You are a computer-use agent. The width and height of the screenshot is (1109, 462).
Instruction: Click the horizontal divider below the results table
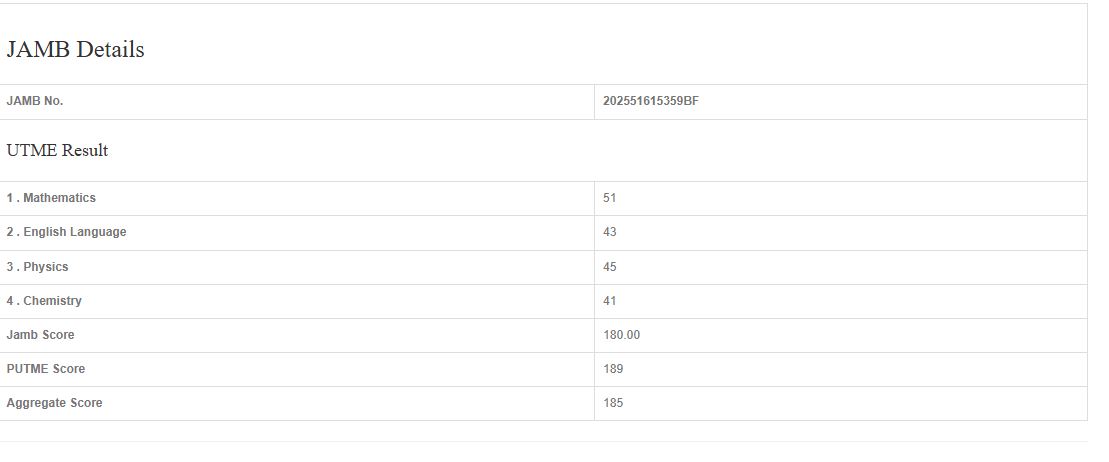pyautogui.click(x=543, y=441)
